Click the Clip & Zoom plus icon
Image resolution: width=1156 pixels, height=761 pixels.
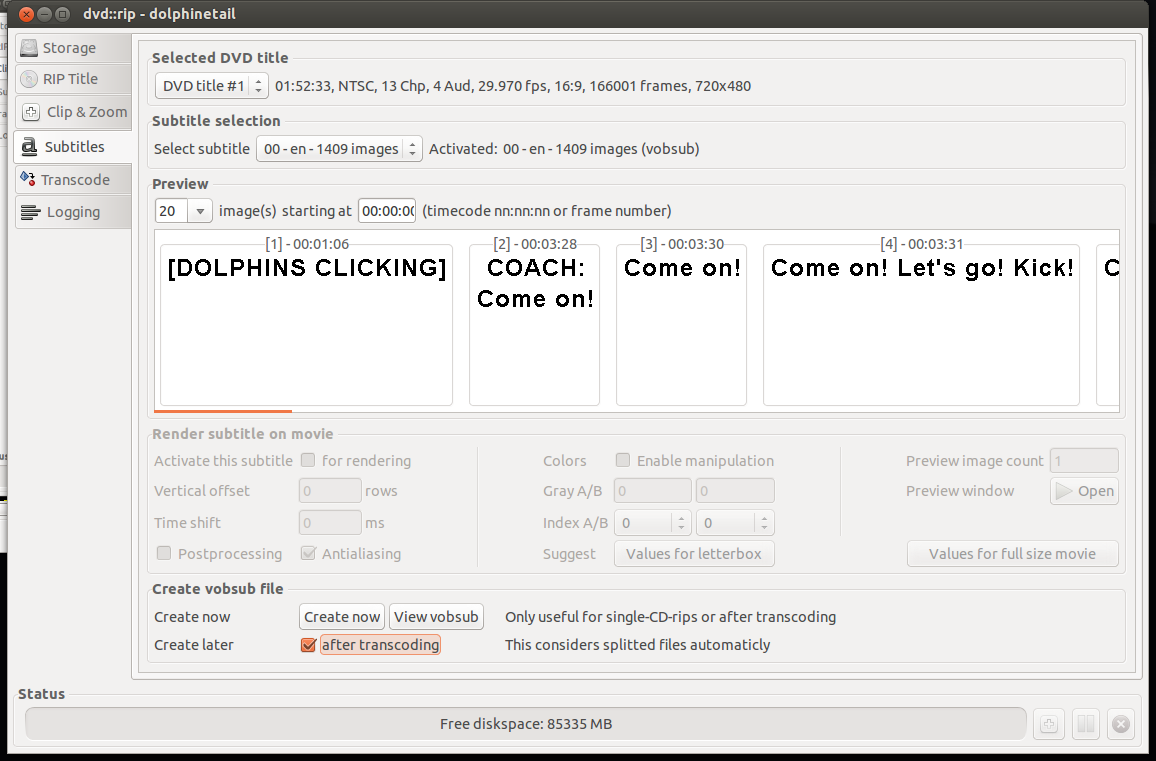[x=31, y=112]
